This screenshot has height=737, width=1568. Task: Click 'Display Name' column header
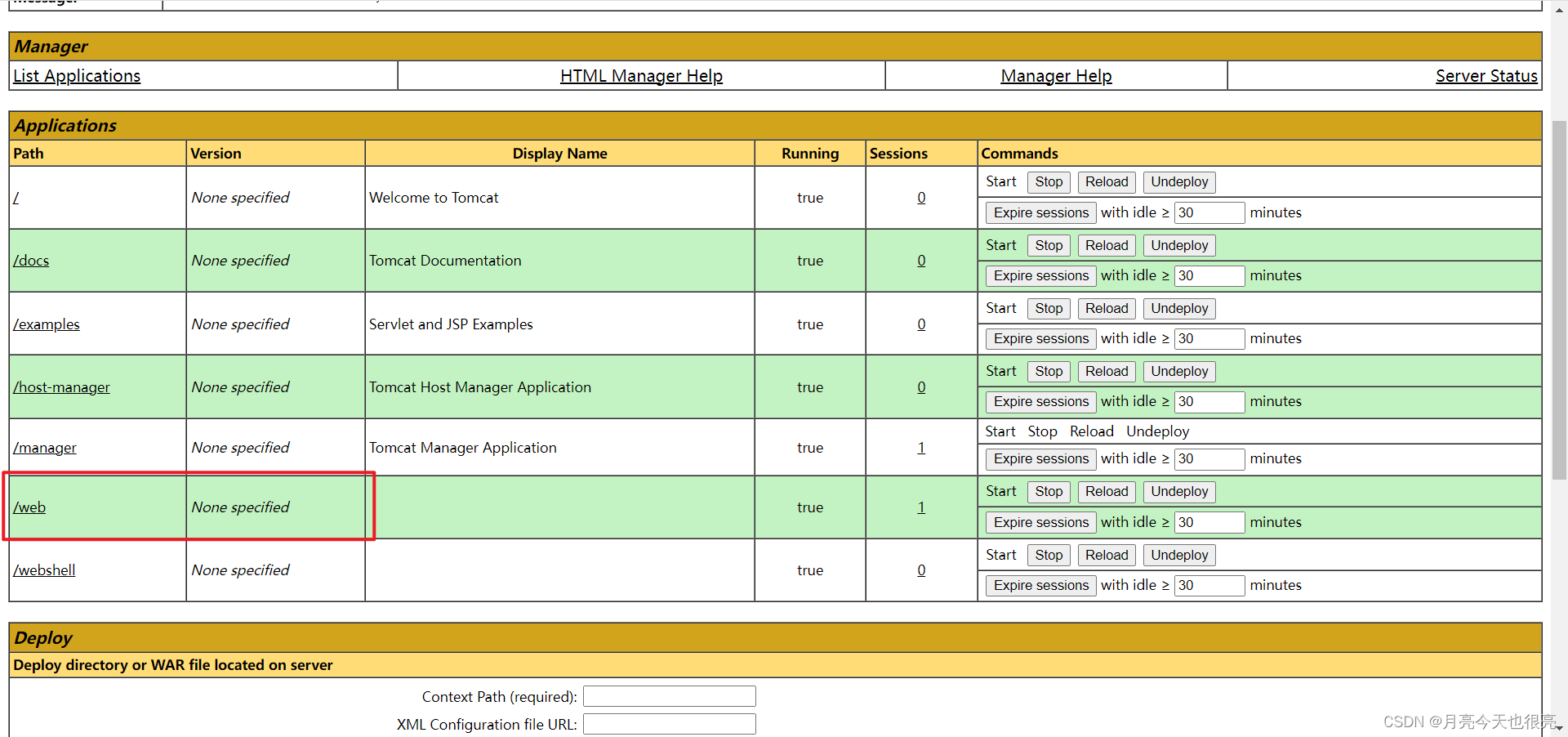tap(560, 154)
